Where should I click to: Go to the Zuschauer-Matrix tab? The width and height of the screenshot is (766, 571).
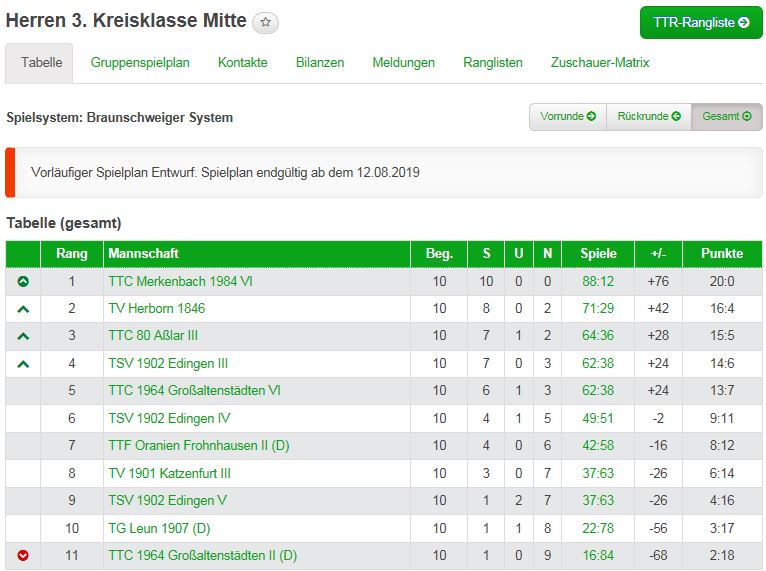point(600,62)
